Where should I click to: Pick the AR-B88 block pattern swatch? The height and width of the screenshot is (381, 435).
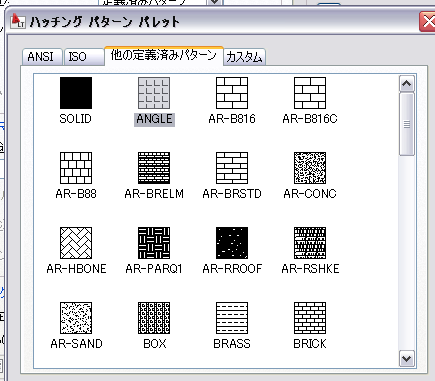tap(76, 168)
